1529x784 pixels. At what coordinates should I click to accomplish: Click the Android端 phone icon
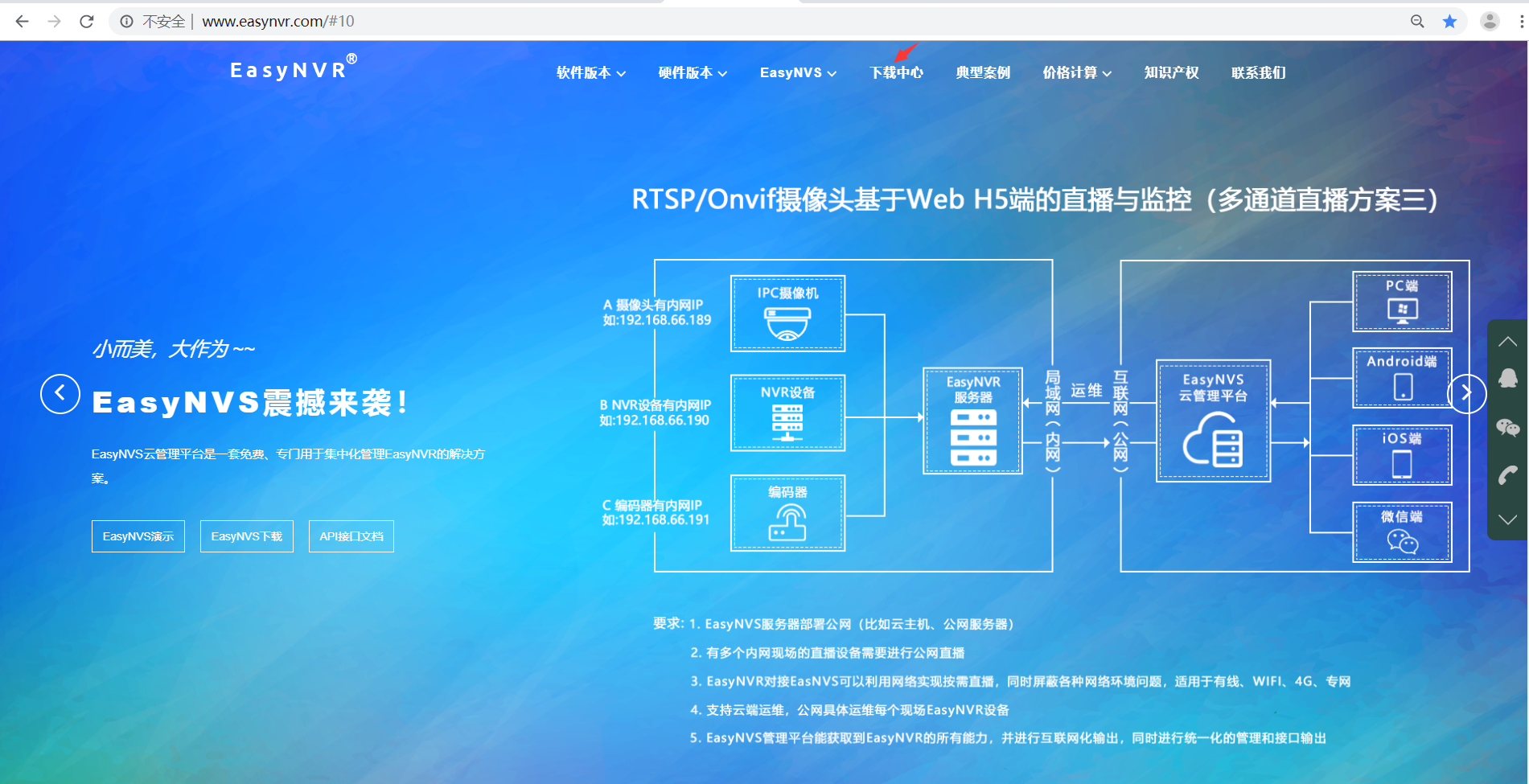pos(1403,387)
